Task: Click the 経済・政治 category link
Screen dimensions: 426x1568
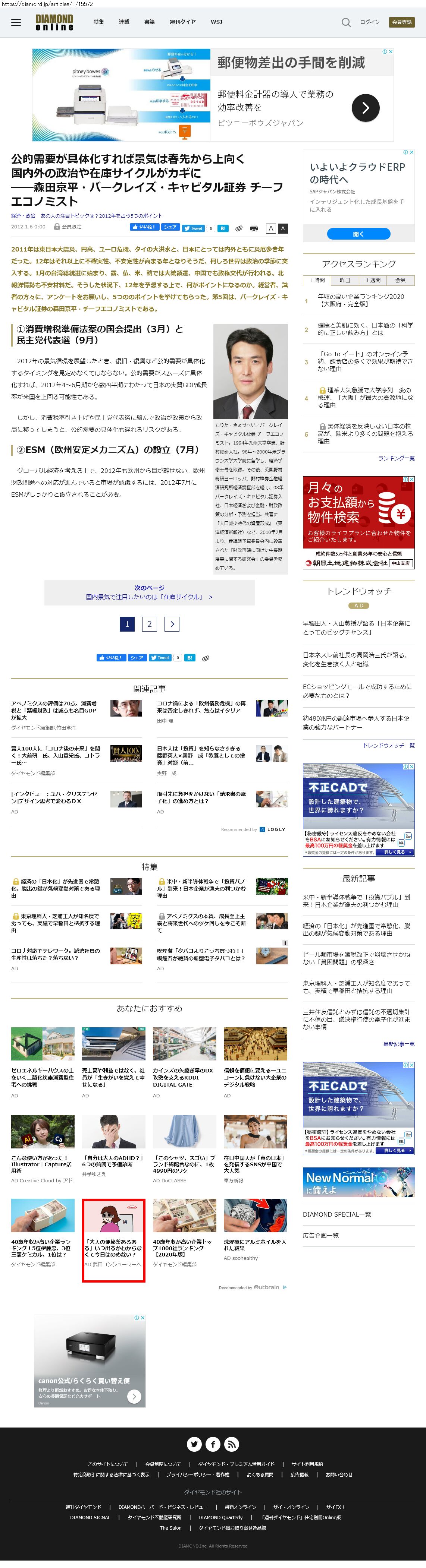Action: (23, 215)
